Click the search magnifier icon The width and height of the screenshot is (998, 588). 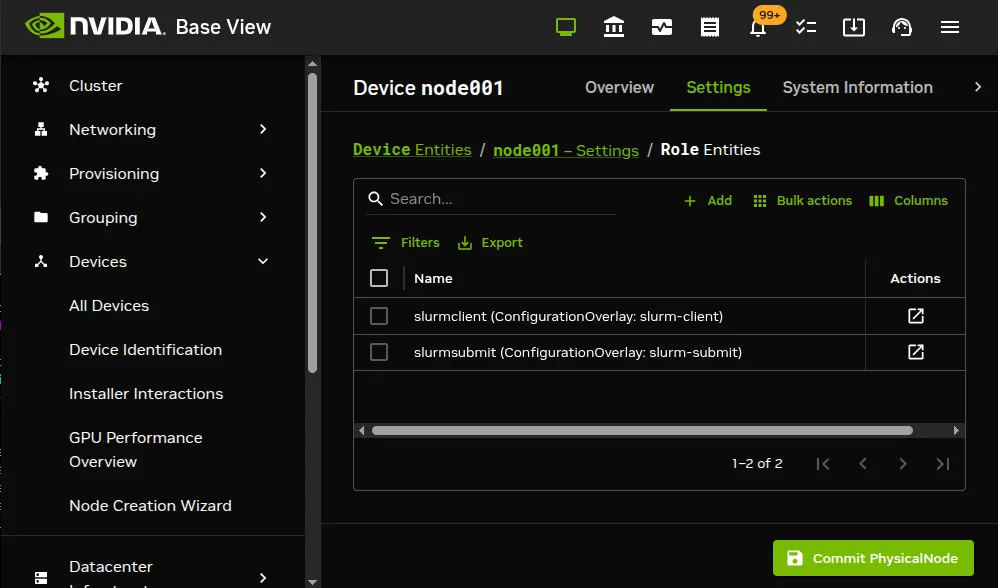point(376,199)
